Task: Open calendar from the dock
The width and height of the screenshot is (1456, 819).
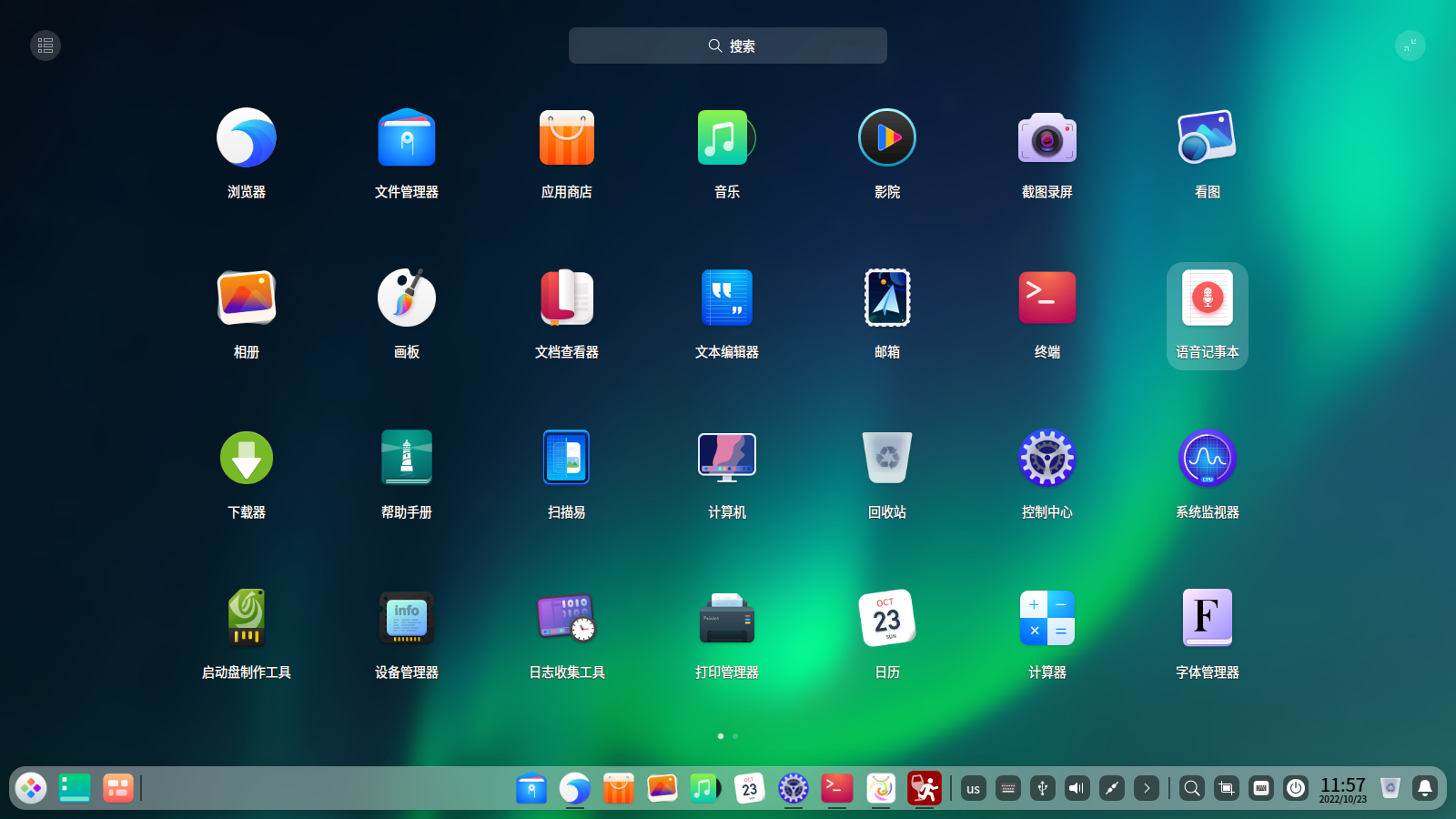Action: click(x=750, y=788)
